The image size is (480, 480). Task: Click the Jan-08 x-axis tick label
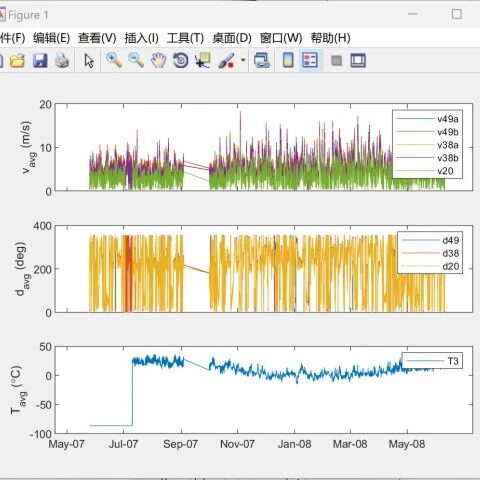pyautogui.click(x=295, y=444)
